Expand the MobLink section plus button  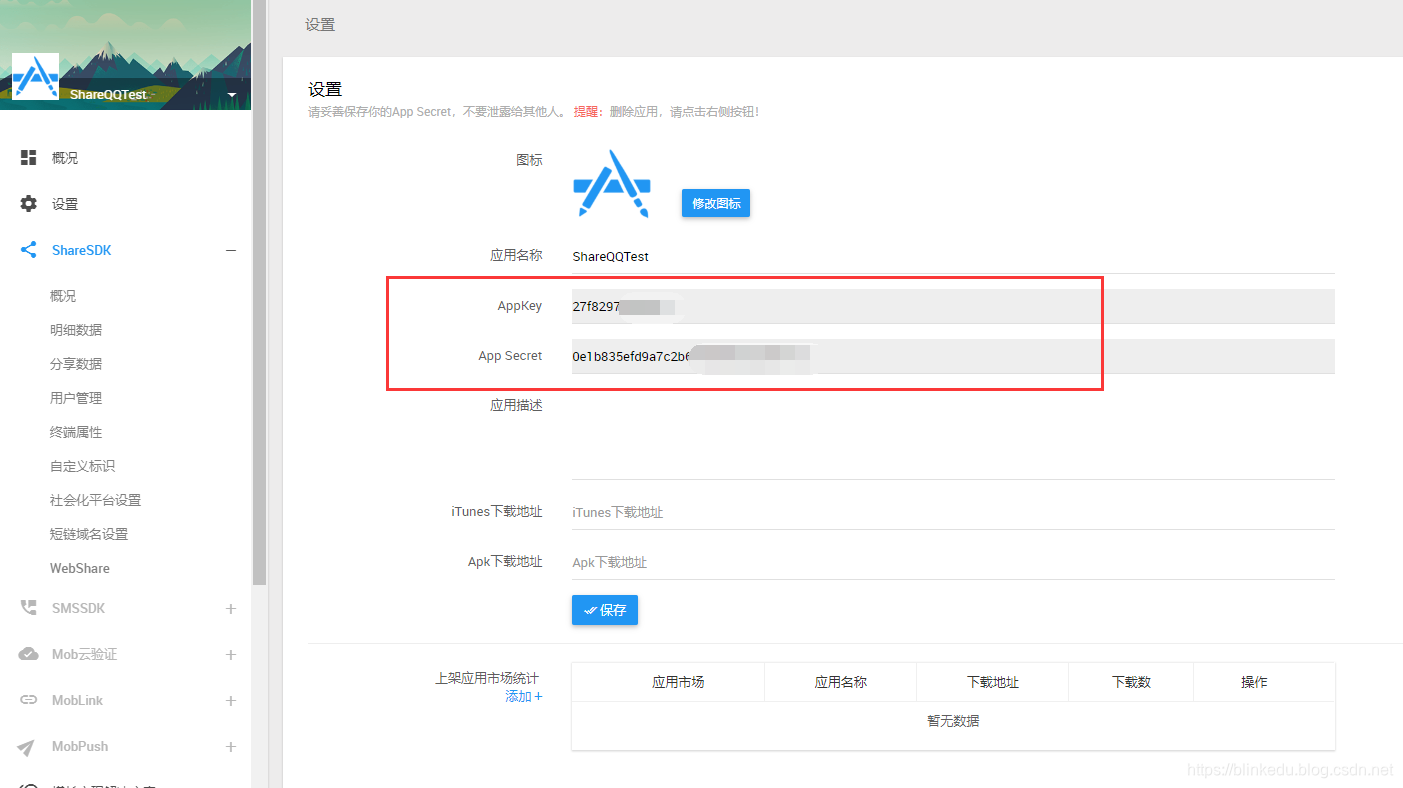231,700
